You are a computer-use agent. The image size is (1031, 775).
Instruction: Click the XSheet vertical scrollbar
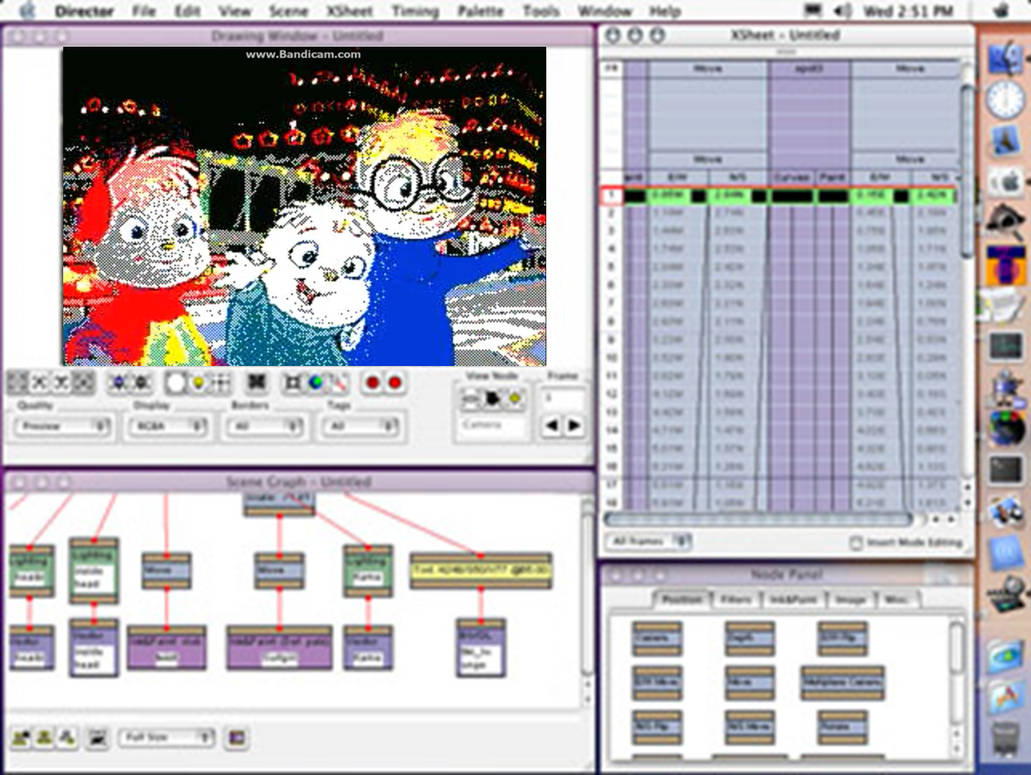[966, 171]
